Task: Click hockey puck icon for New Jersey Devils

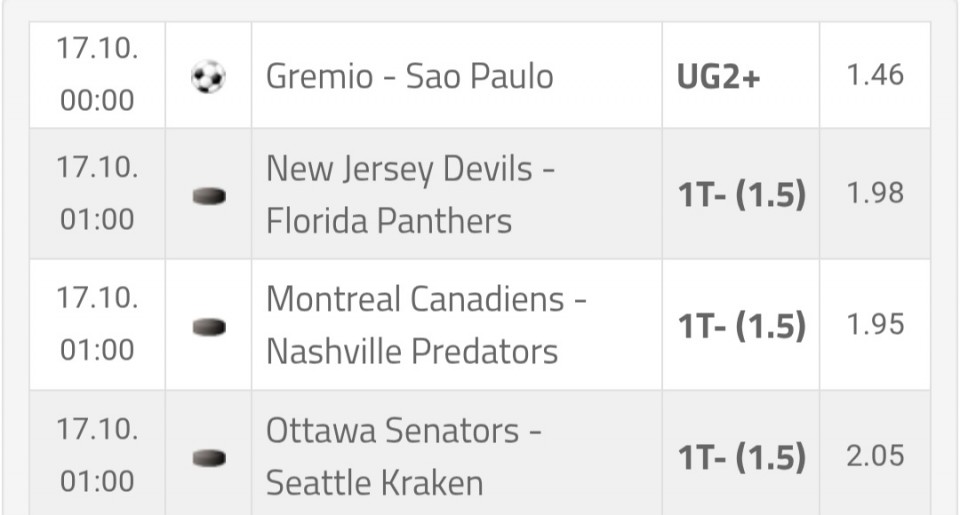Action: click(x=208, y=196)
